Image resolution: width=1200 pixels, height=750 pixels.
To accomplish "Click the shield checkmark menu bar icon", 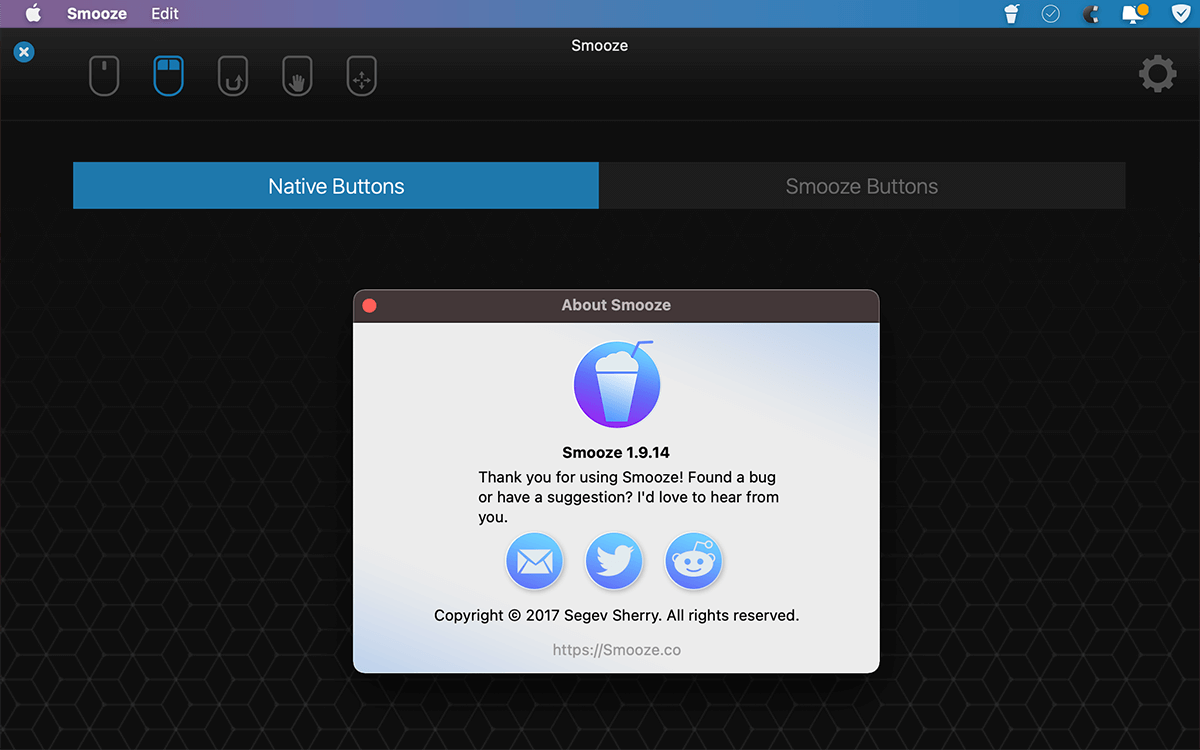I will click(1180, 14).
